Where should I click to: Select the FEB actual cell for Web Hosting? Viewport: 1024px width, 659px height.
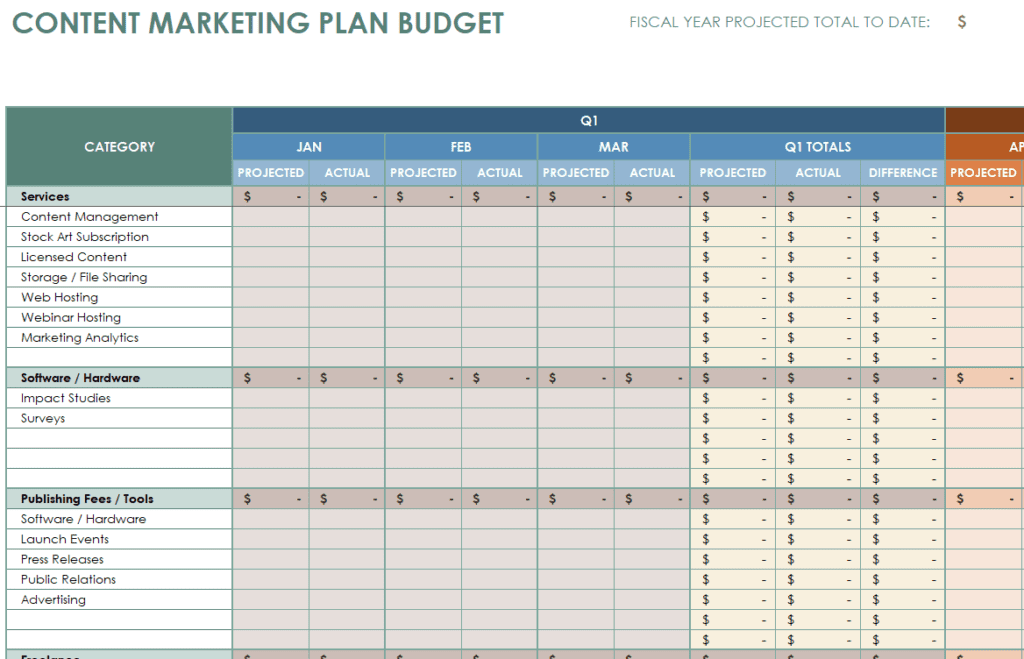pos(500,298)
